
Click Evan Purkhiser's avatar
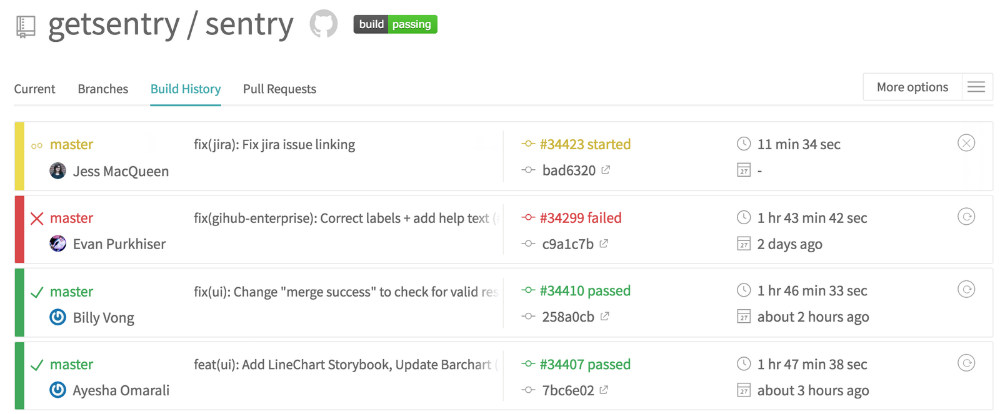(x=58, y=244)
